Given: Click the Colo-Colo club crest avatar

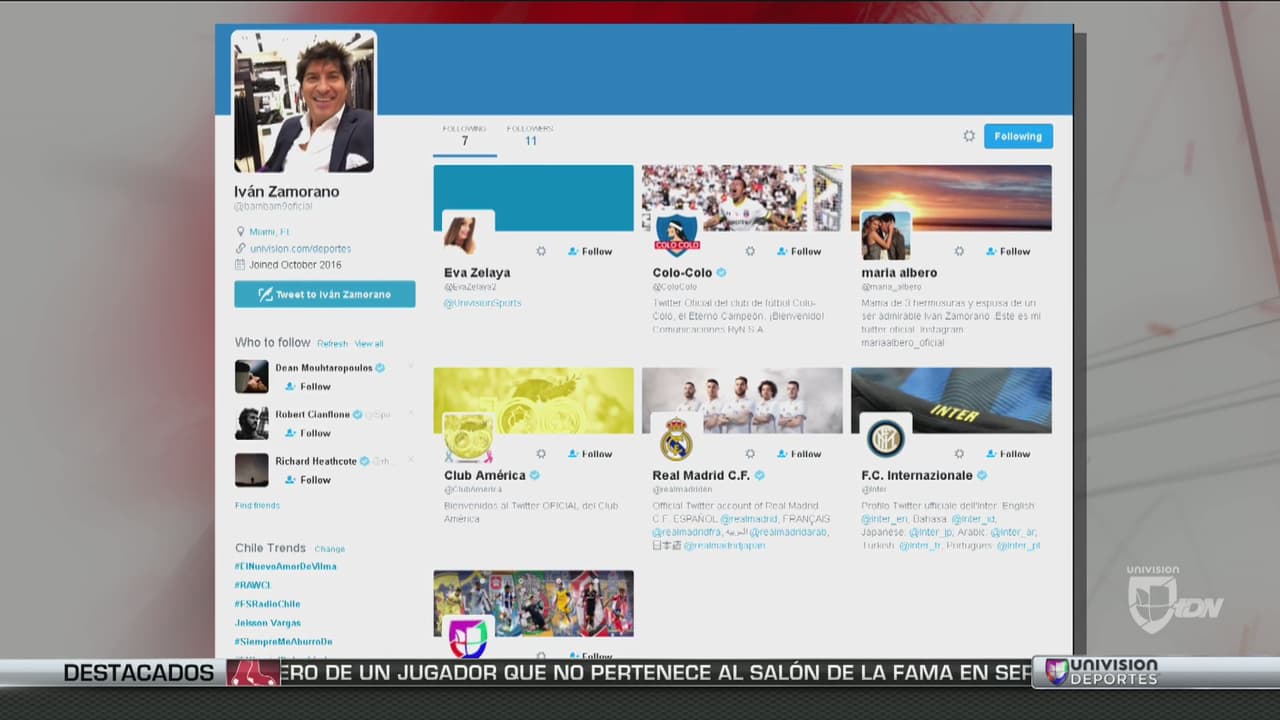Looking at the screenshot, I should point(676,236).
